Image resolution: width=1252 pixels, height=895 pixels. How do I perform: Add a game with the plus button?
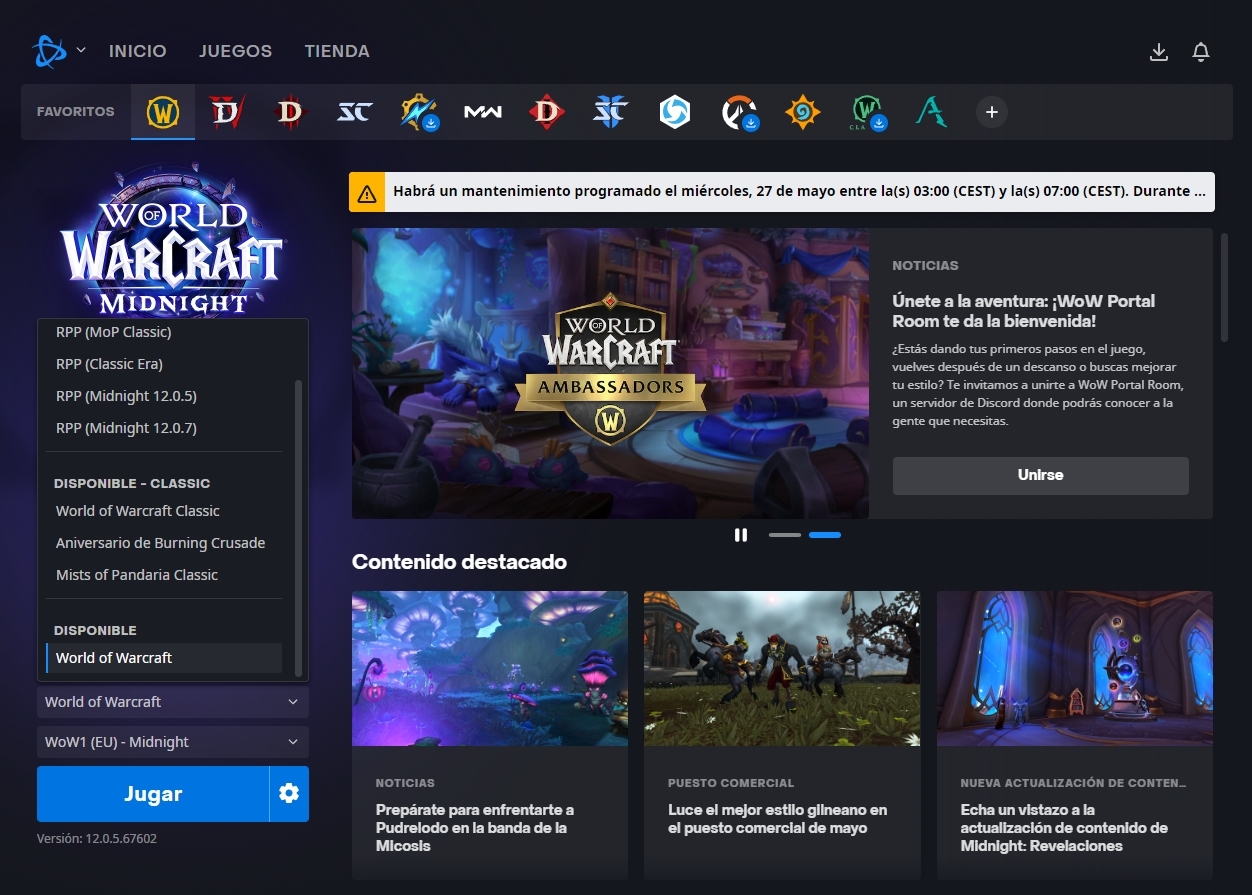[992, 112]
